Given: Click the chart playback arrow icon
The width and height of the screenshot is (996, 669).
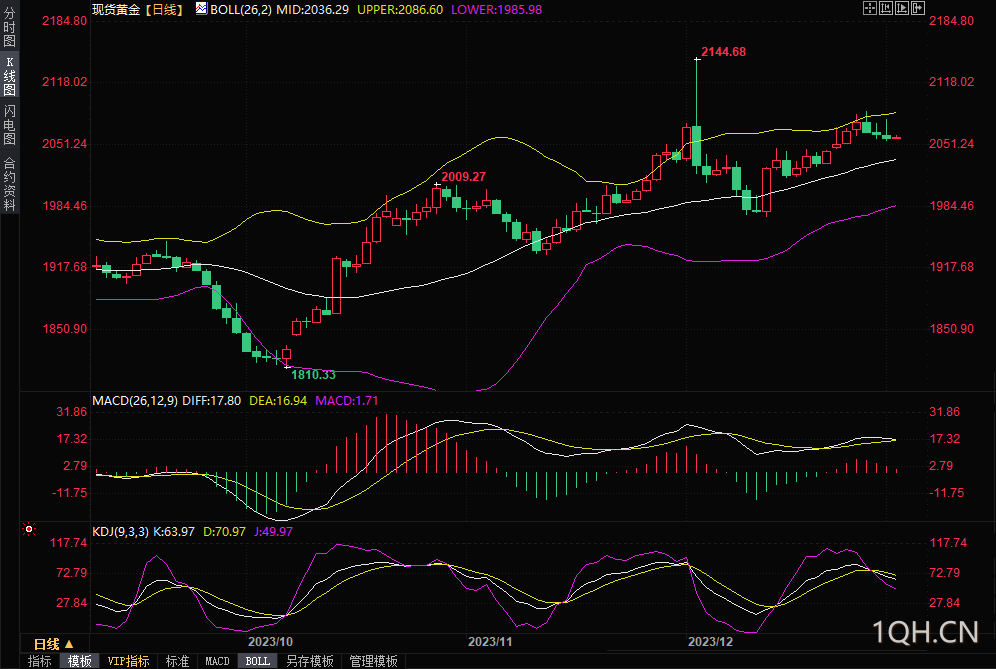Looking at the screenshot, I should click(902, 8).
